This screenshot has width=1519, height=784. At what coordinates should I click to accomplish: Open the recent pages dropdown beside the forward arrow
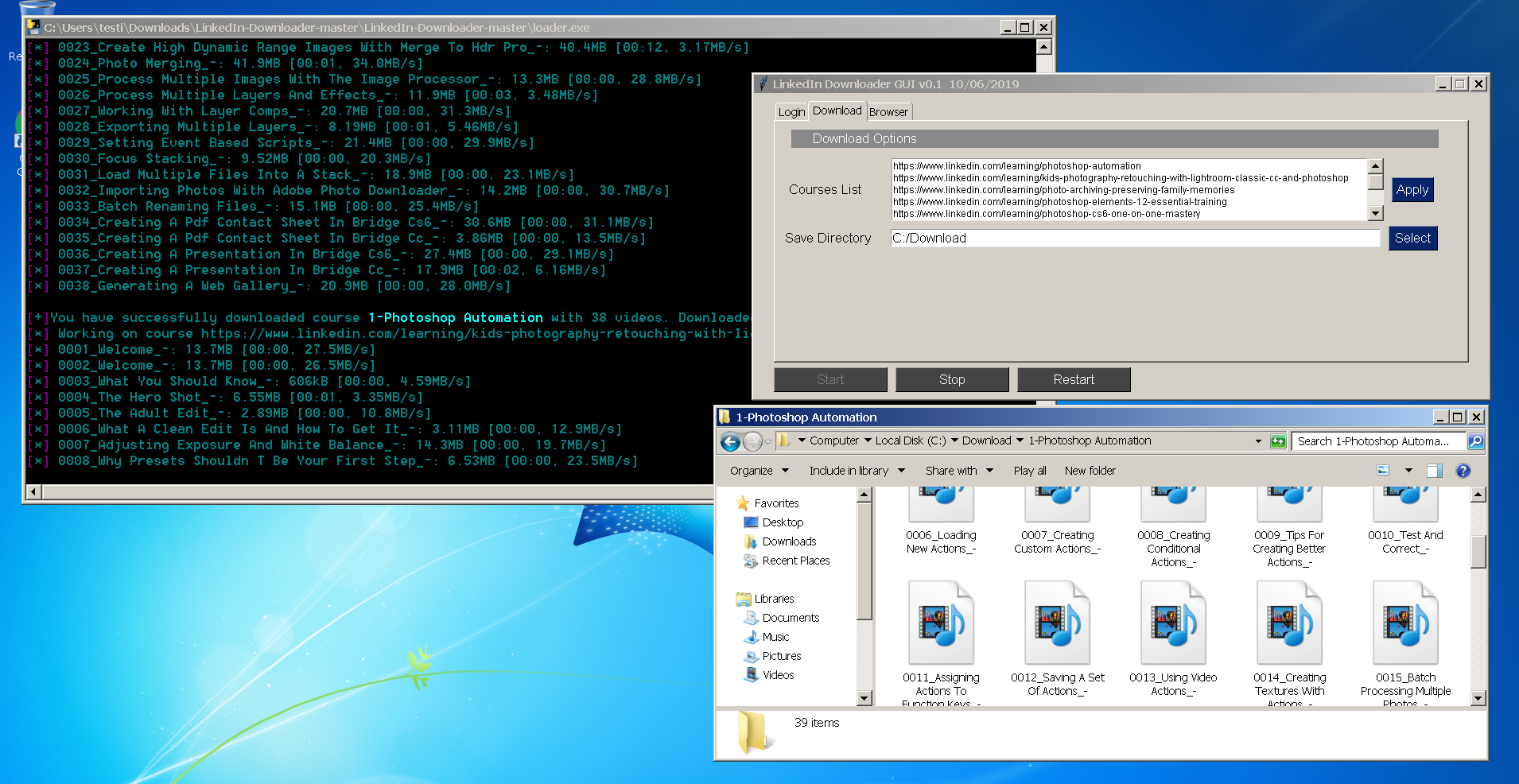pos(767,441)
